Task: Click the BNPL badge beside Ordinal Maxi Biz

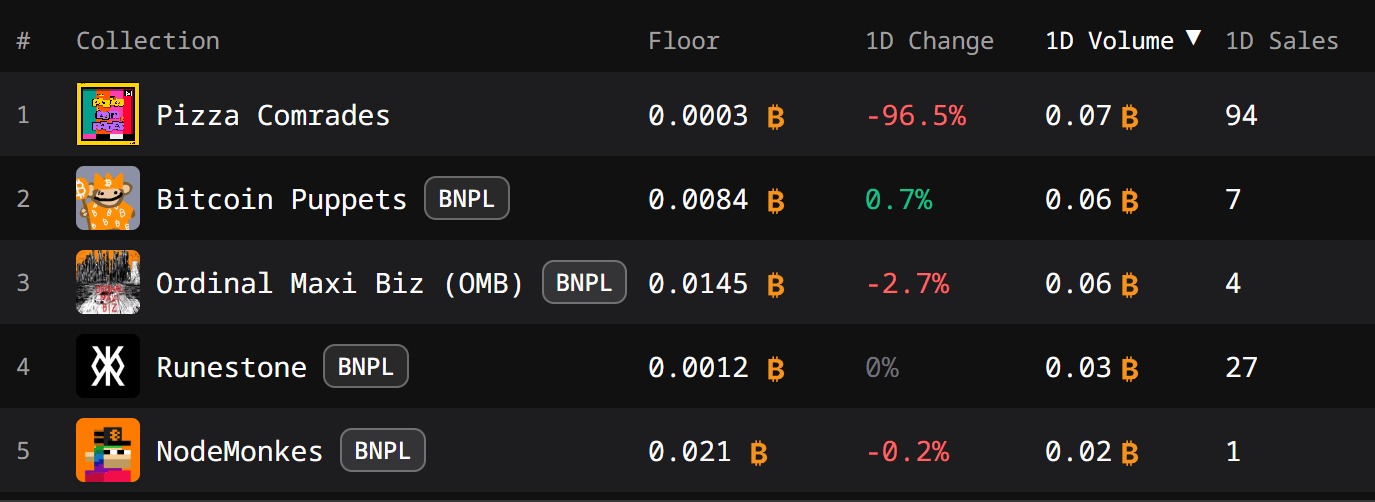Action: (584, 282)
